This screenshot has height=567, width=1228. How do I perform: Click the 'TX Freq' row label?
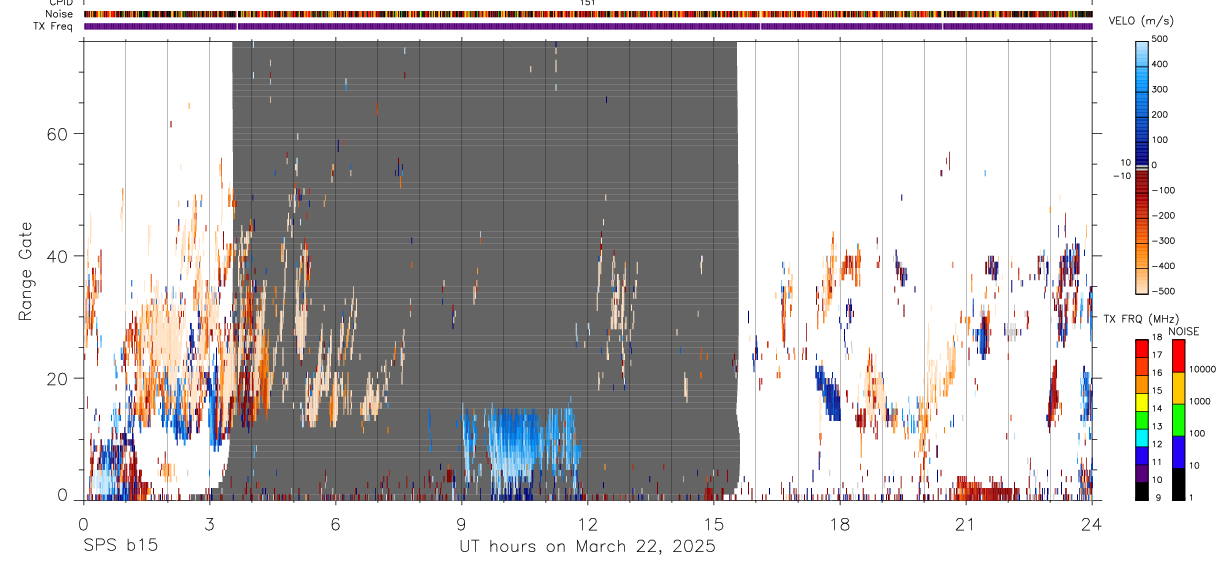[54, 26]
